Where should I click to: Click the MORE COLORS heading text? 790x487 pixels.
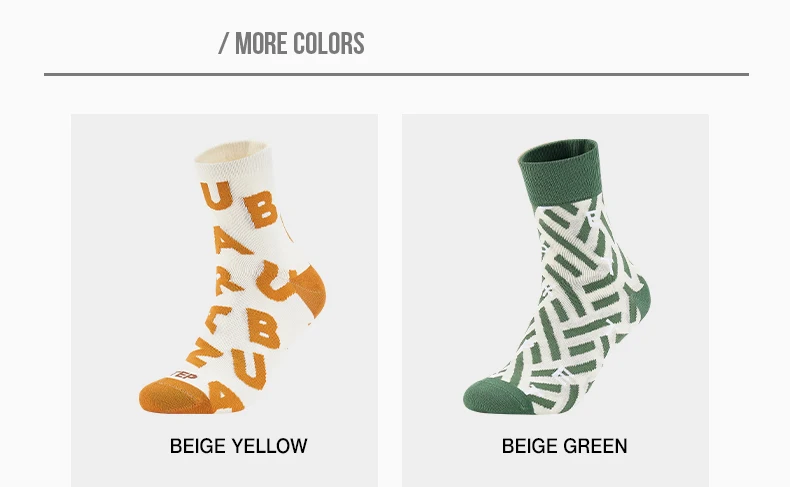[x=300, y=44]
